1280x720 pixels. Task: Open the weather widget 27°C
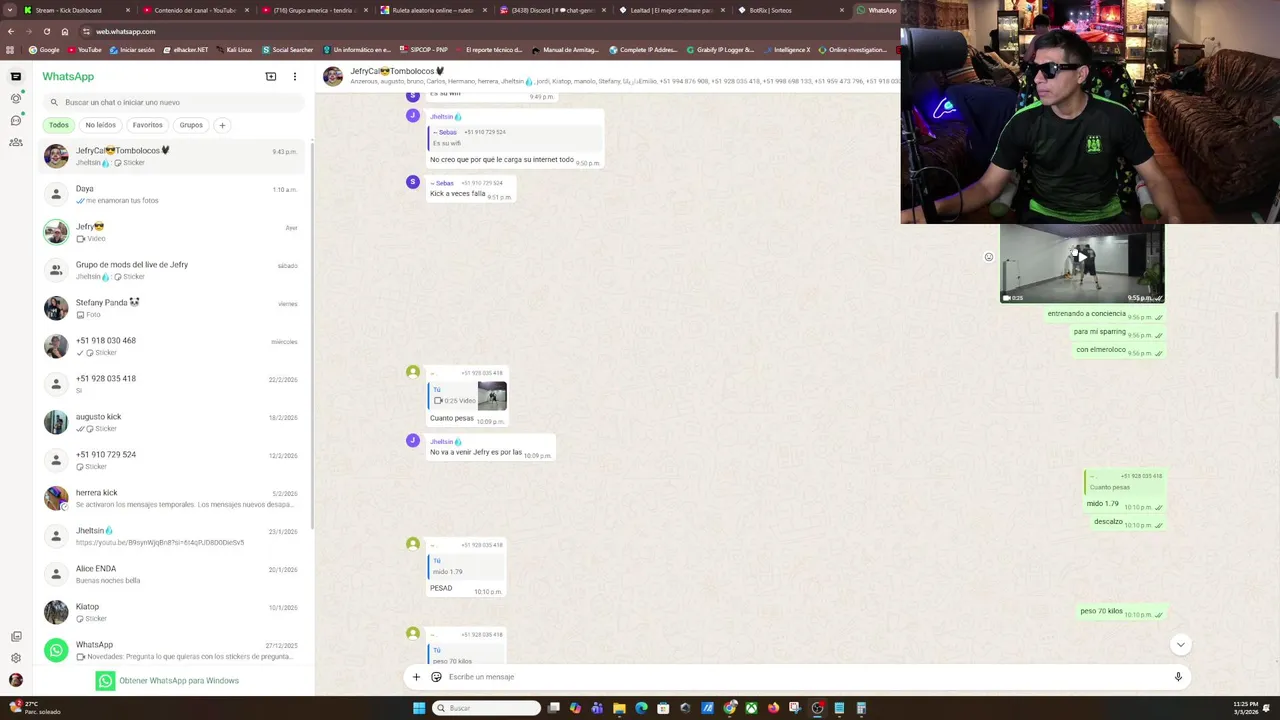pos(35,707)
